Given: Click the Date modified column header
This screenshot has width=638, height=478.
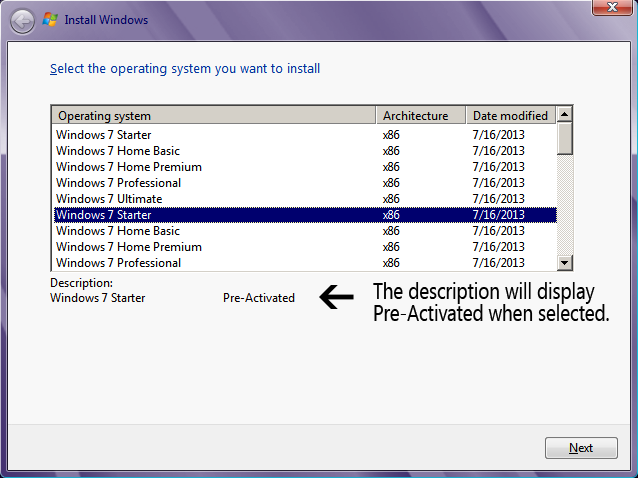Looking at the screenshot, I should [510, 116].
